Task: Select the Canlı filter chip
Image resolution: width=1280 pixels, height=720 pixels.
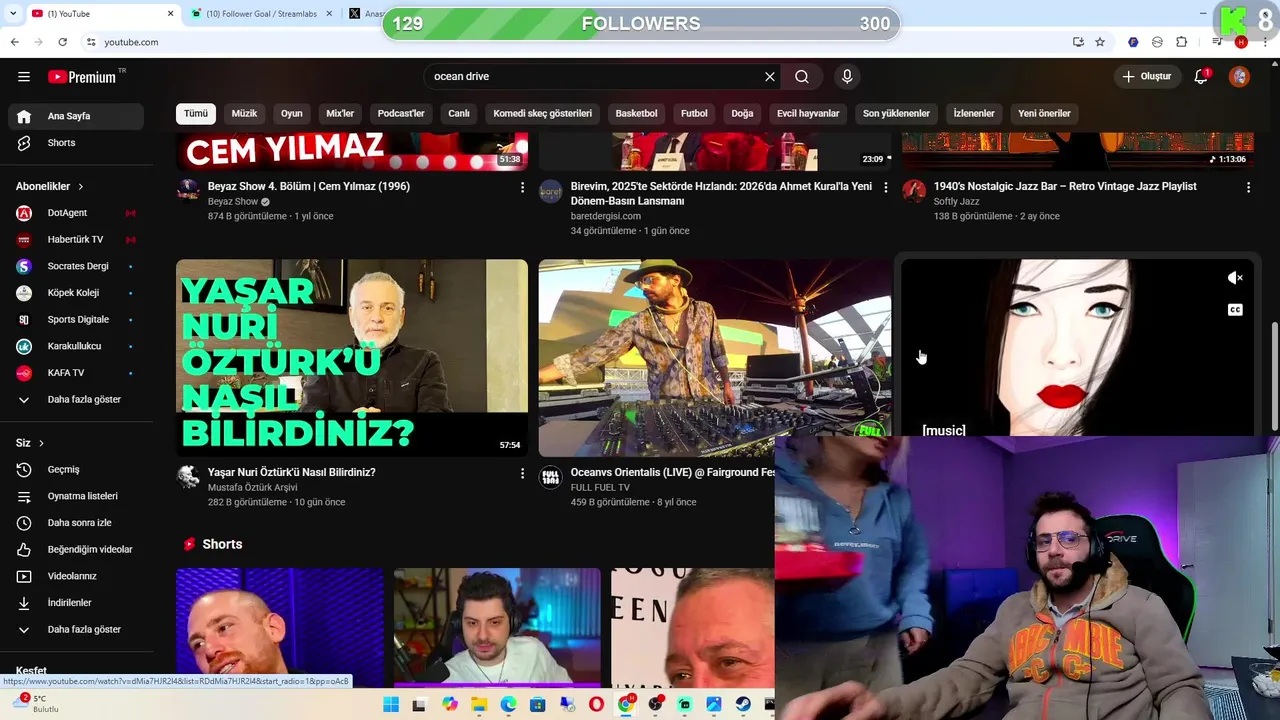Action: coord(459,113)
